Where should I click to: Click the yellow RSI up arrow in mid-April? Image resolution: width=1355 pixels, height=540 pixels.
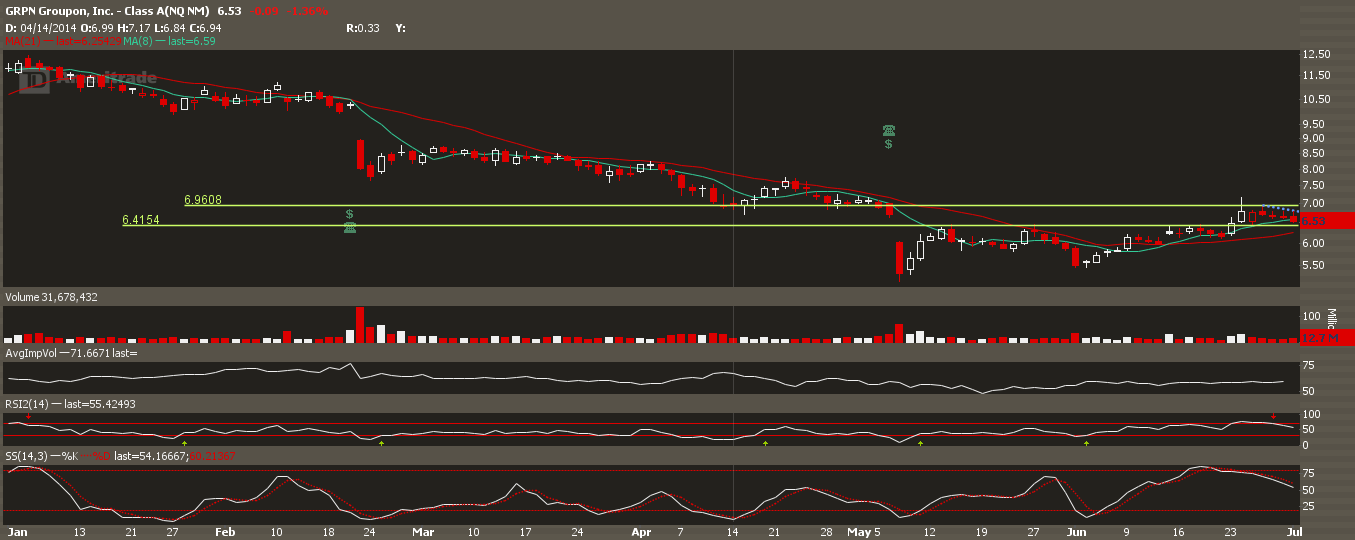tap(765, 442)
